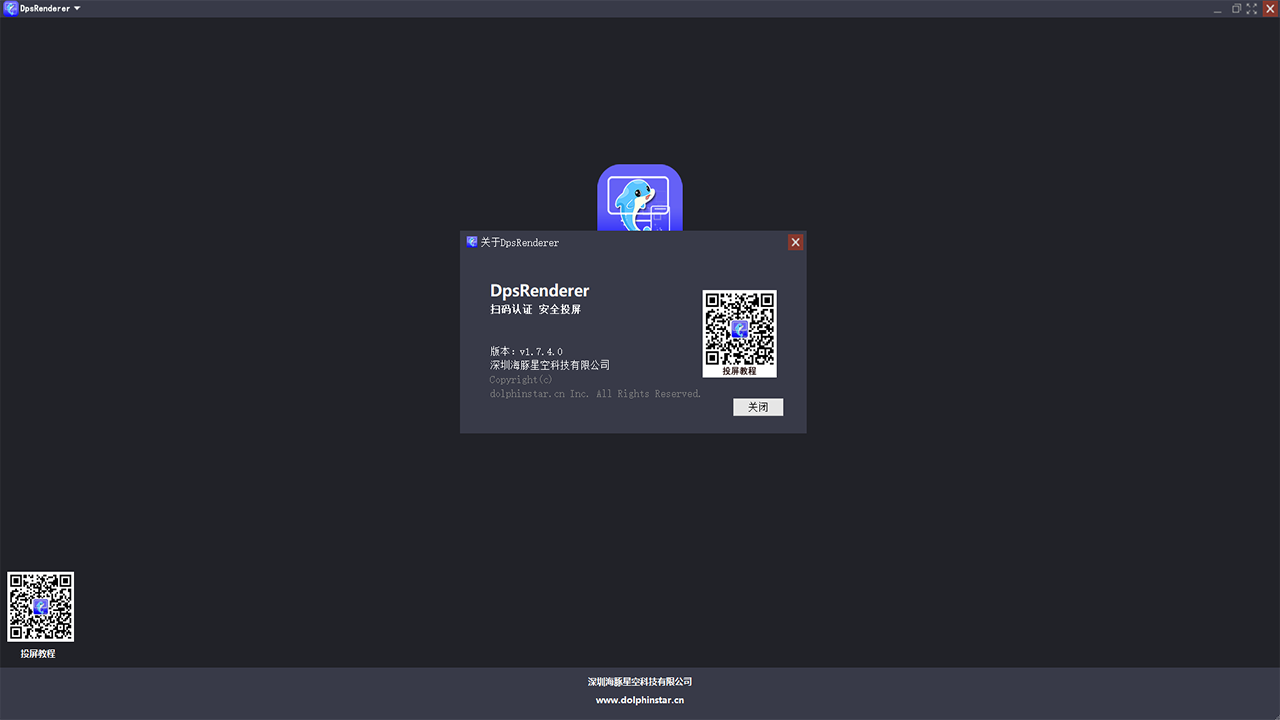Click the 深圳海豚星空科技有限公司 footer text

click(640, 681)
